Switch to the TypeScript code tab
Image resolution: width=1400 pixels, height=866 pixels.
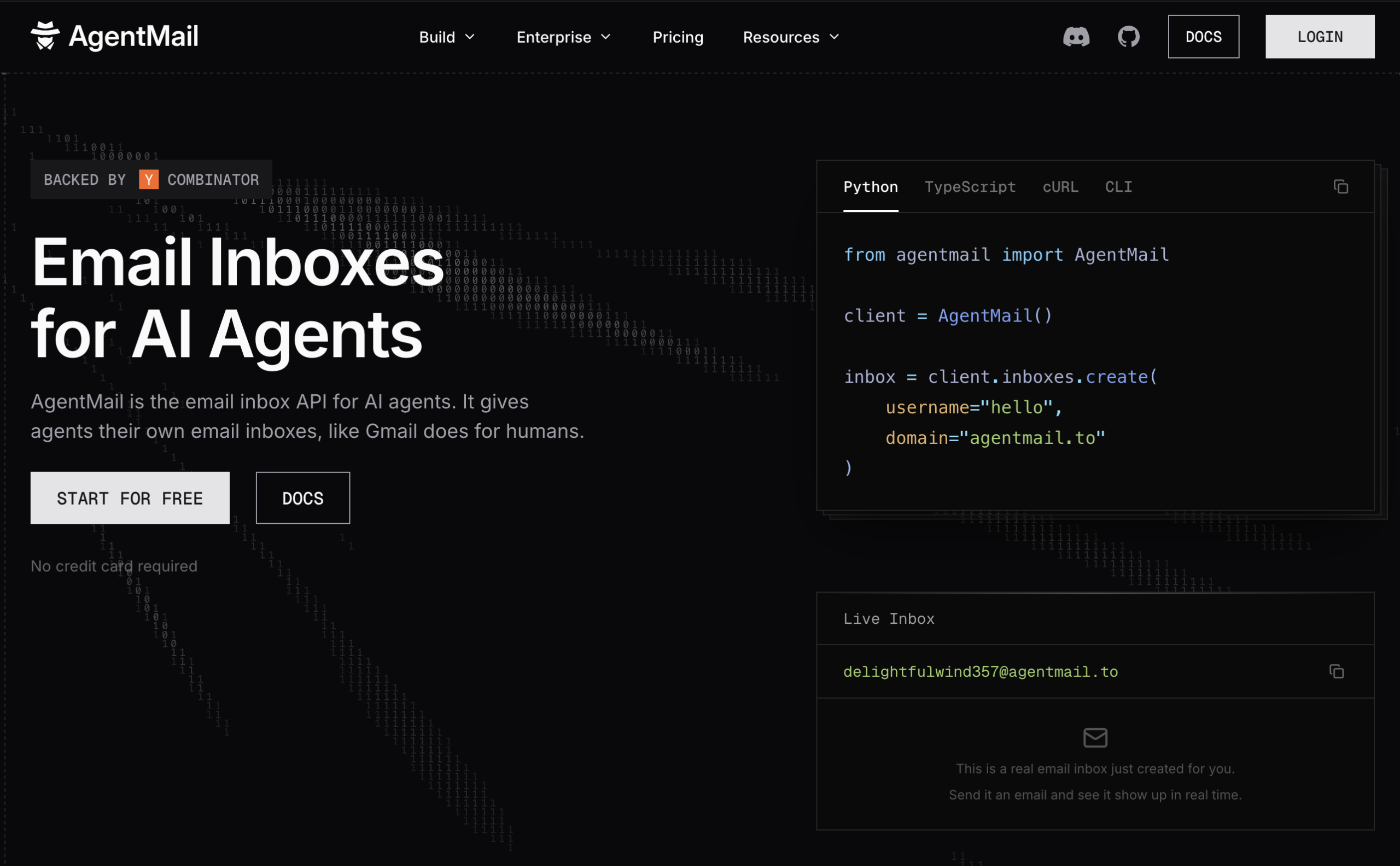pyautogui.click(x=970, y=188)
